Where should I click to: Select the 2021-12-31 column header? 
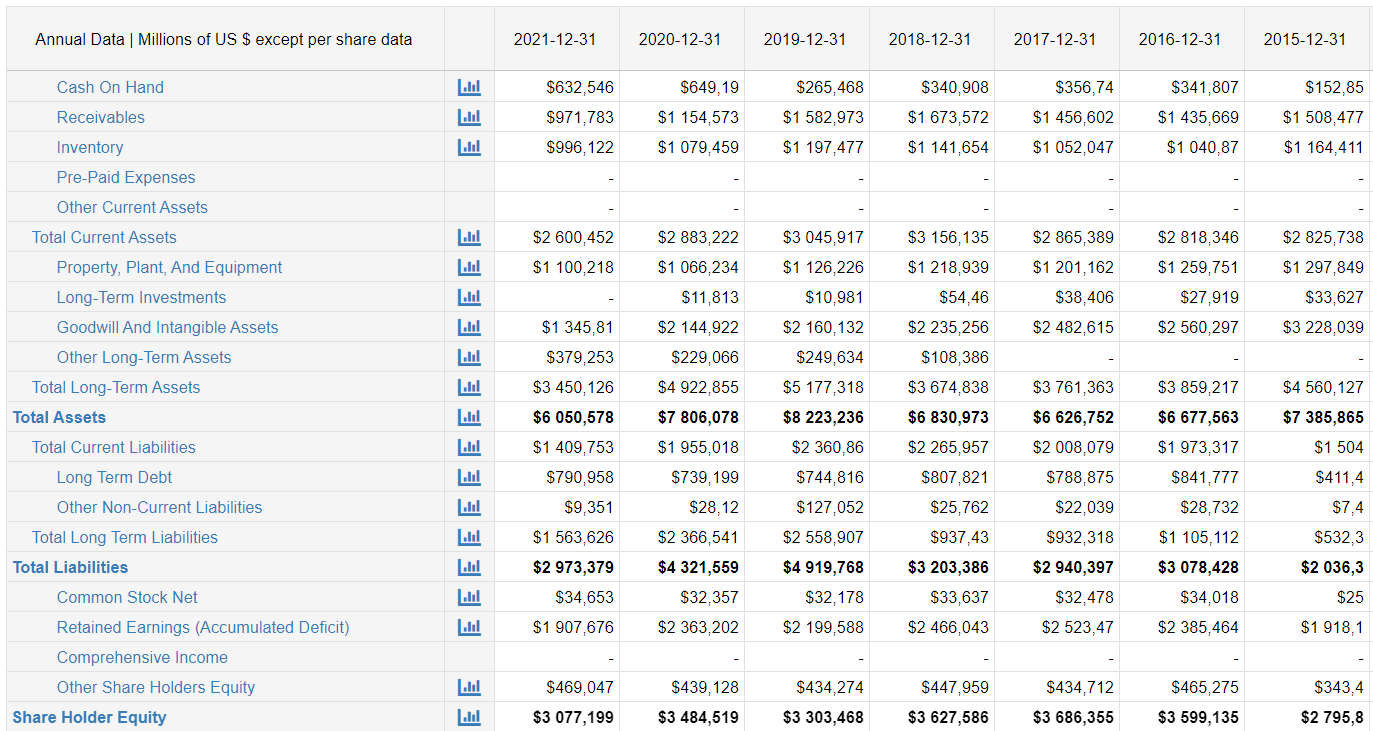tap(557, 39)
